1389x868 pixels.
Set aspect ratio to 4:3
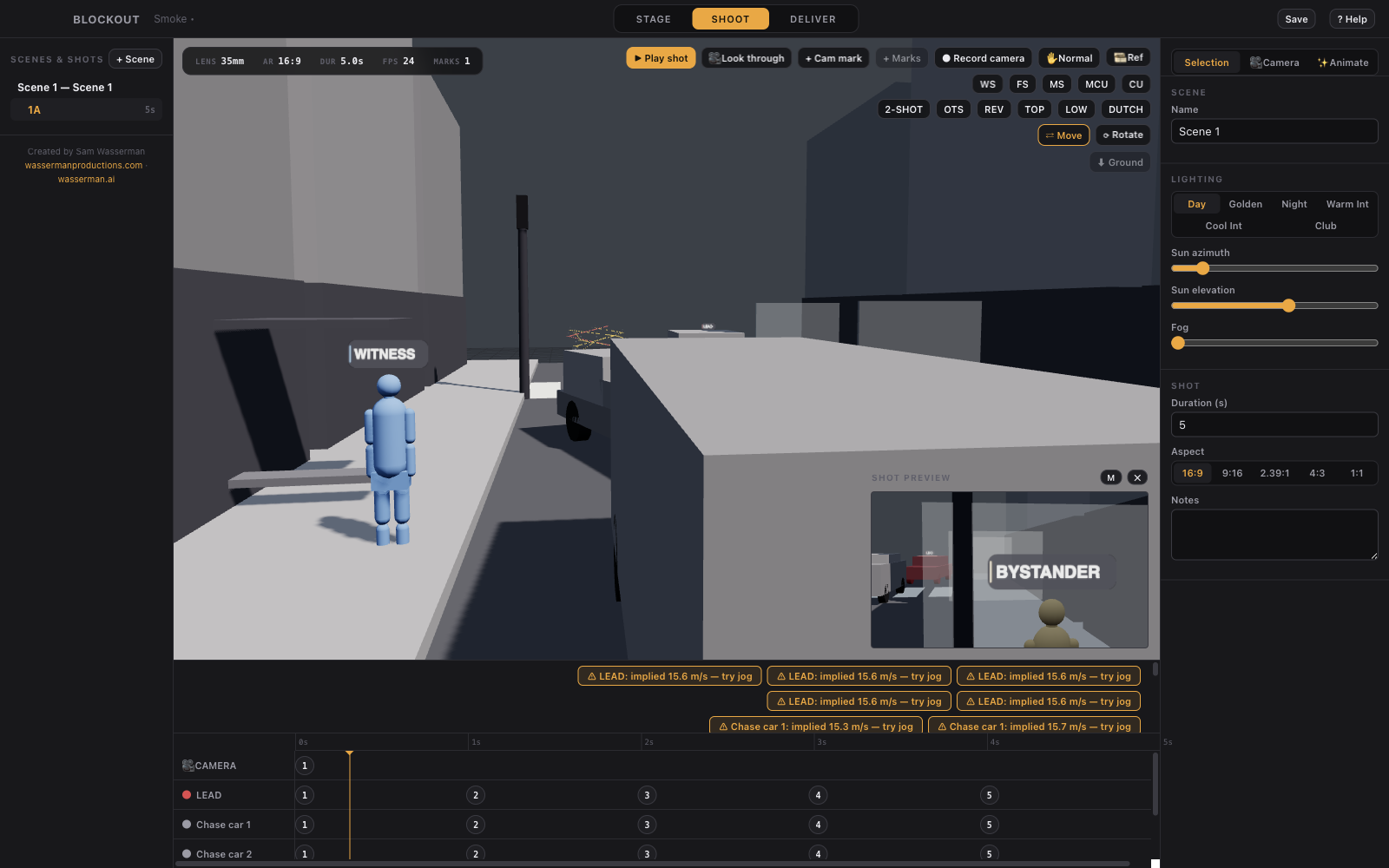[x=1317, y=473]
